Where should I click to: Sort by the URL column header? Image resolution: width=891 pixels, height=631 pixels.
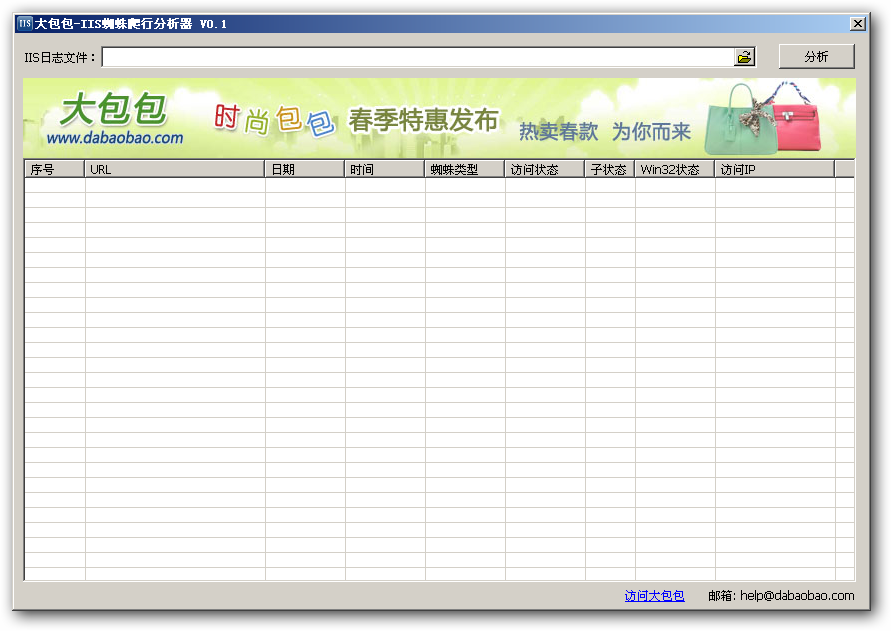[x=174, y=169]
